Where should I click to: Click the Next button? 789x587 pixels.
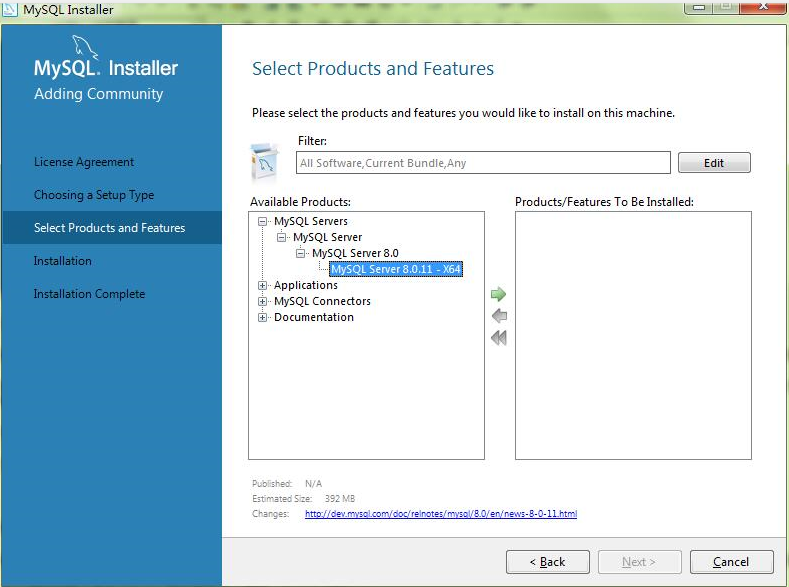coord(640,562)
